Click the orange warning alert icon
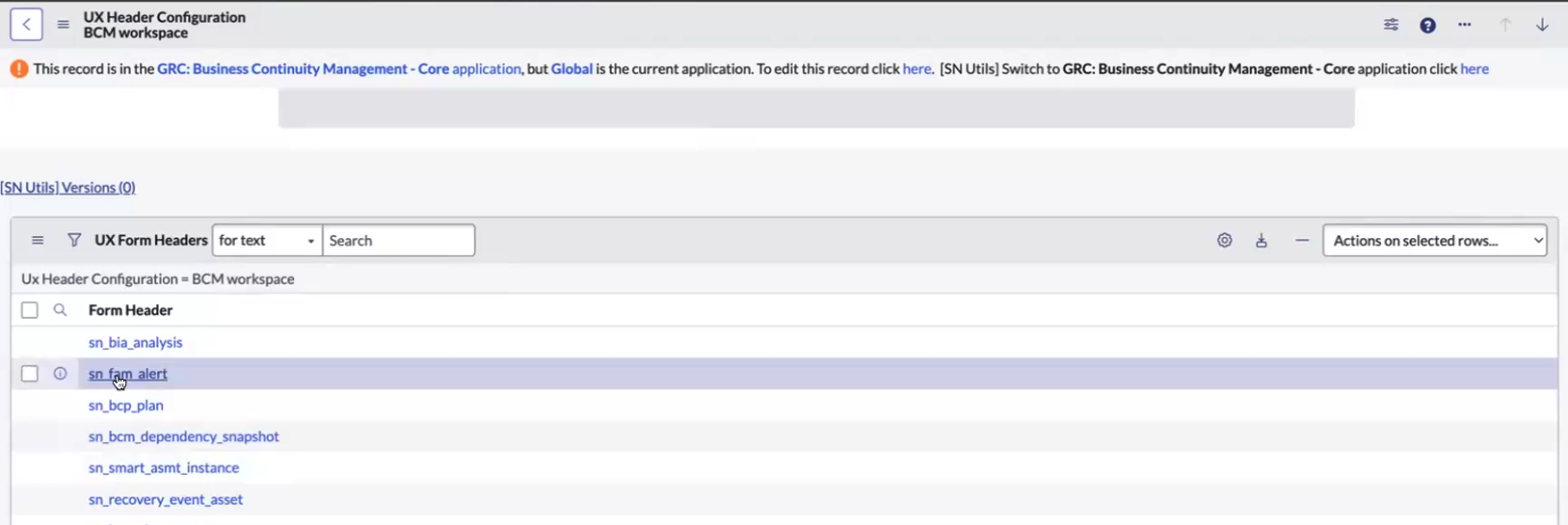The image size is (1568, 525). (19, 69)
